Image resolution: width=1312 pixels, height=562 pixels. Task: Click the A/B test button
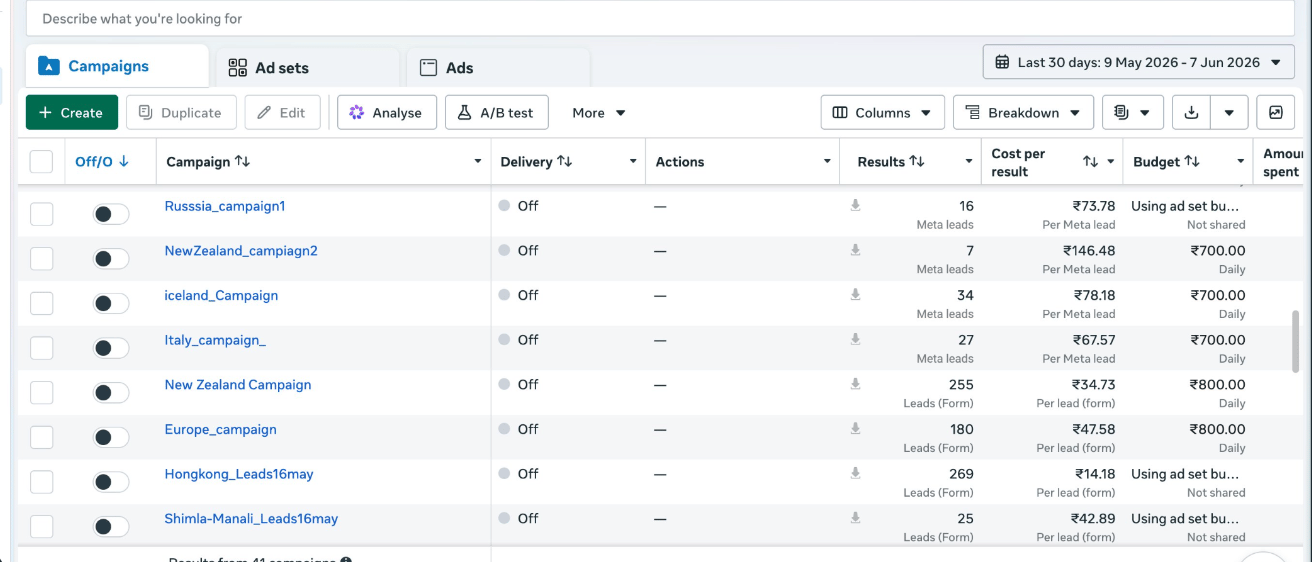click(x=497, y=113)
